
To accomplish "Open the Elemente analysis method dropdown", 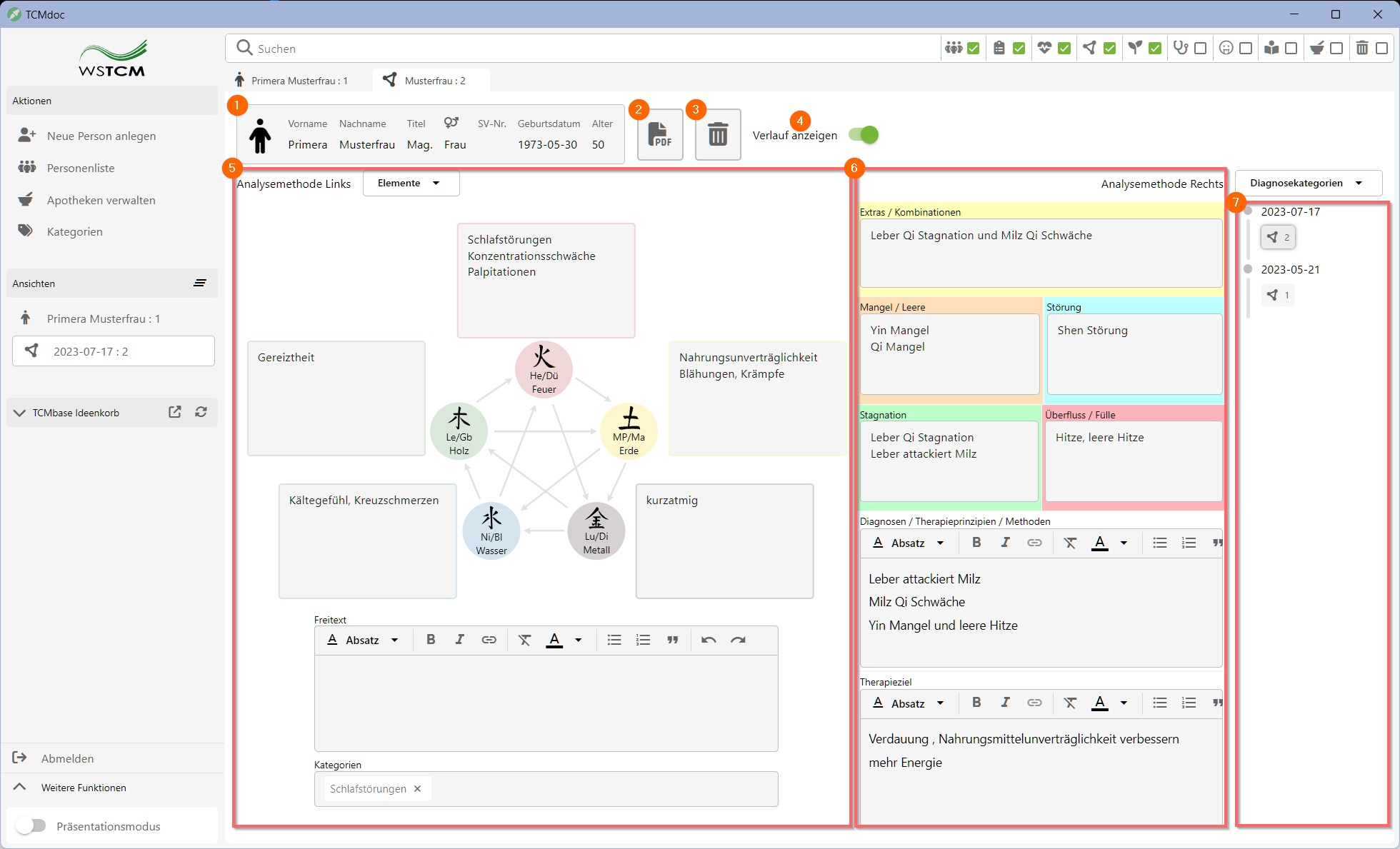I will click(x=411, y=184).
